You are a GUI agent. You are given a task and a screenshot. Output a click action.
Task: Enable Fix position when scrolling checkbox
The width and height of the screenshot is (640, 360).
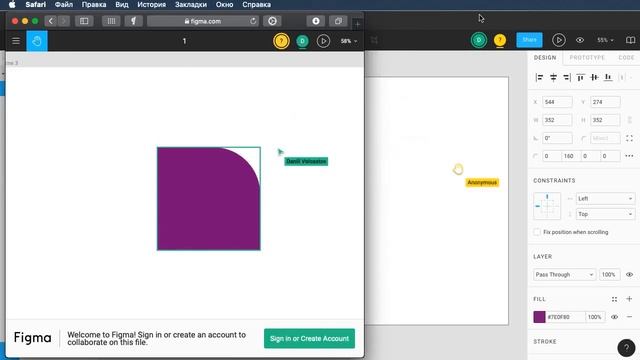click(x=537, y=232)
